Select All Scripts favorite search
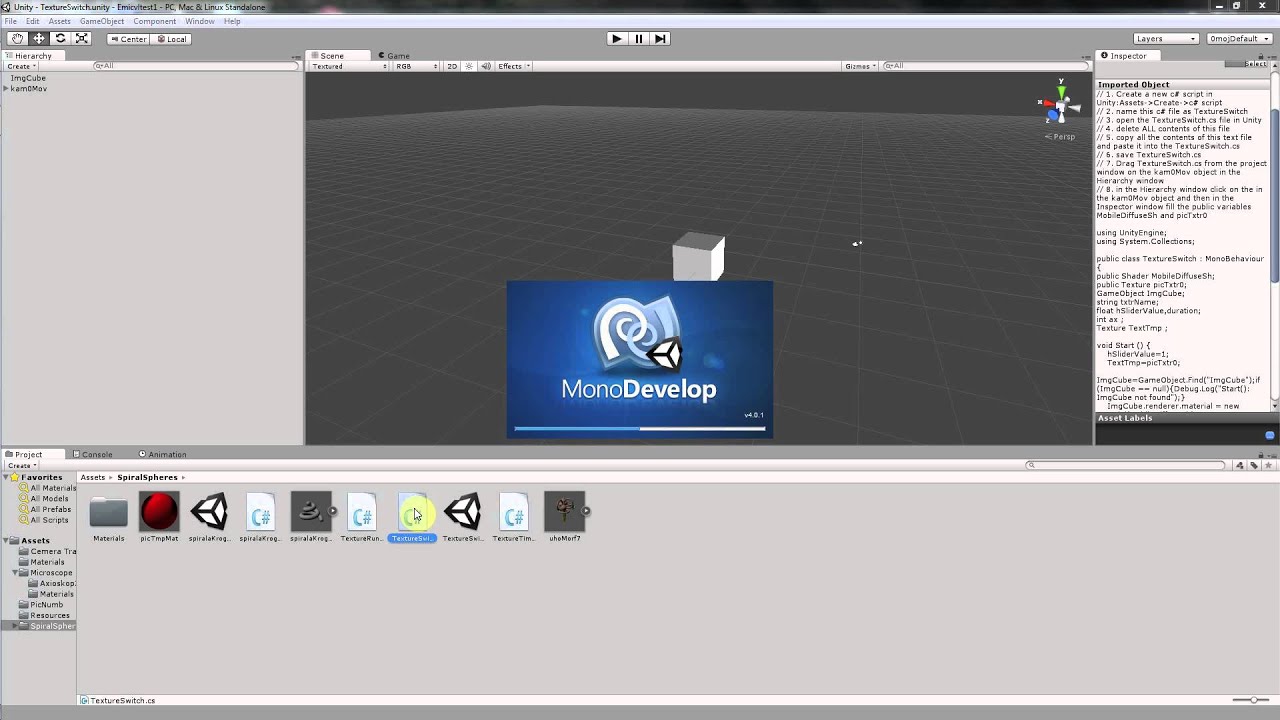Image resolution: width=1280 pixels, height=720 pixels. [x=46, y=520]
